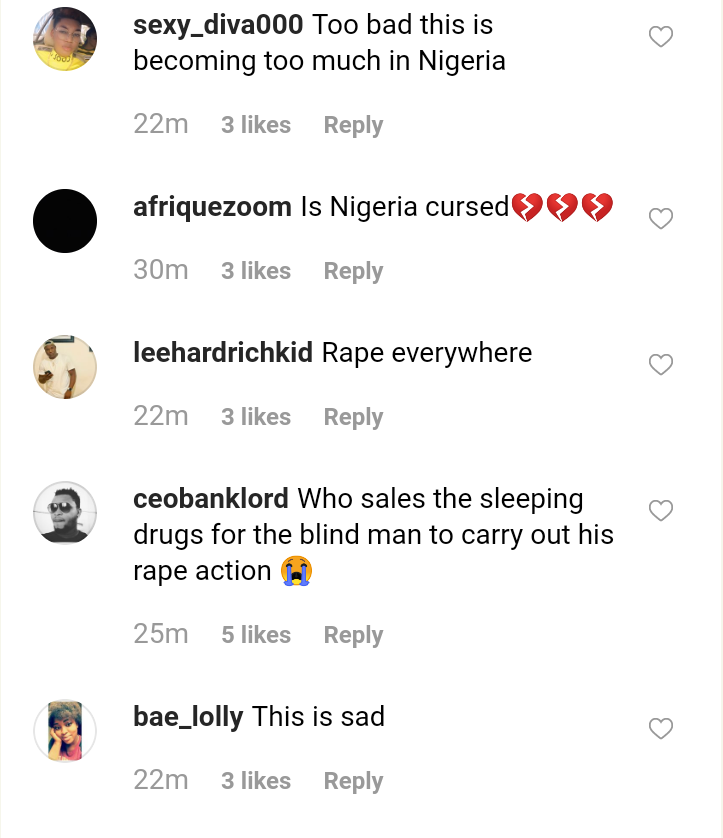
Task: Tap the heart on afriquezoom's comment
Action: pos(661,219)
